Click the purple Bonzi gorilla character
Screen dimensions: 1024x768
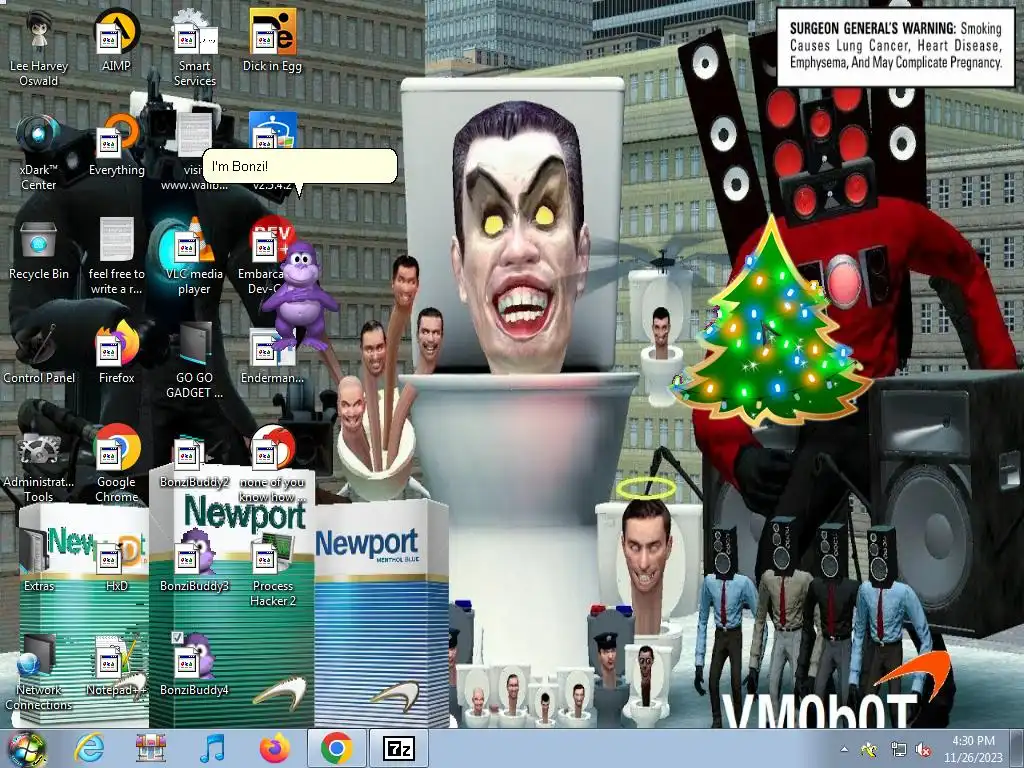[x=300, y=295]
